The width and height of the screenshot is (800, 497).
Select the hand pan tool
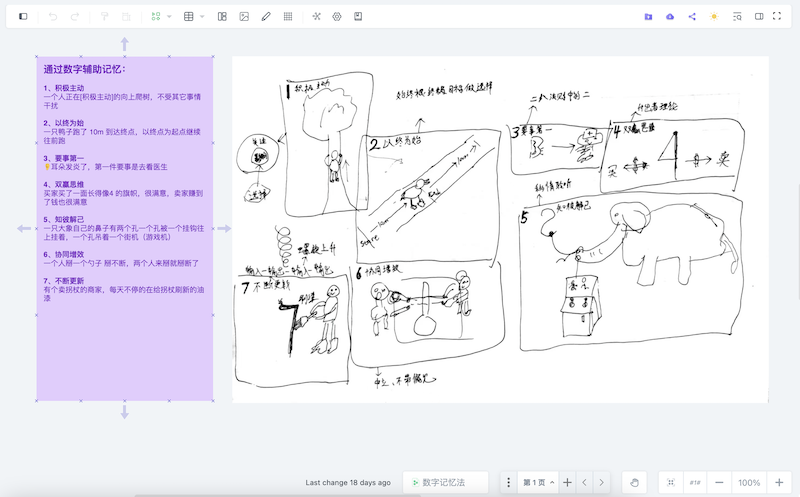click(x=633, y=482)
